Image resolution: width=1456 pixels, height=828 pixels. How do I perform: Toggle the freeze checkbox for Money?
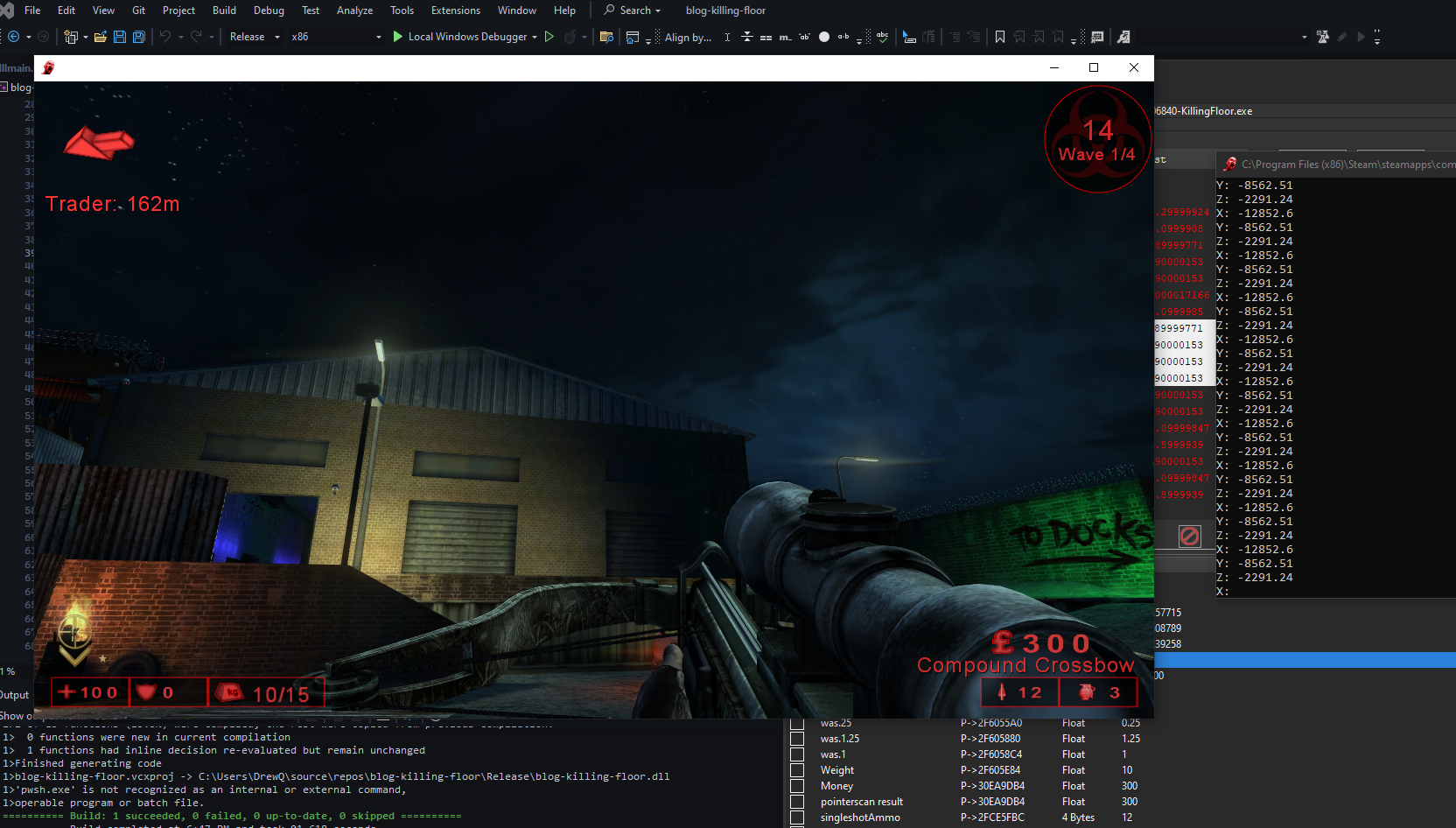coord(797,786)
